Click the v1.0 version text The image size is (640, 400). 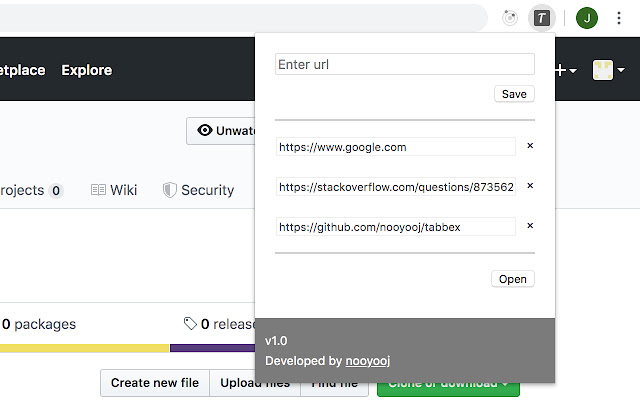coord(276,341)
